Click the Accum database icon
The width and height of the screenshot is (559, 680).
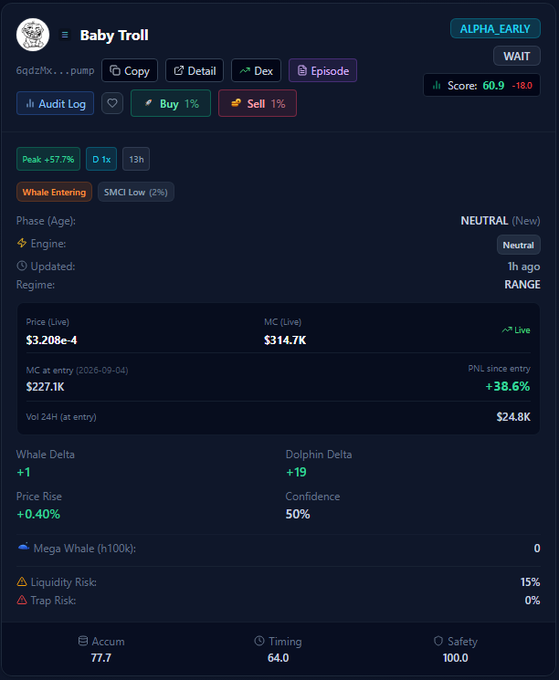83,641
